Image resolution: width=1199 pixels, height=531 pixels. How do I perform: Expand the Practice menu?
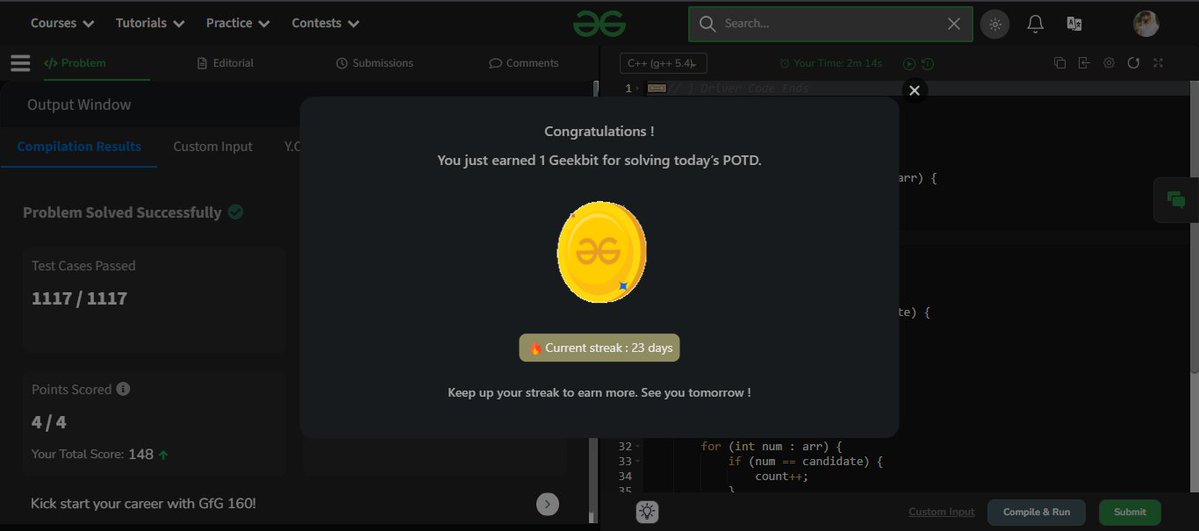[x=238, y=23]
